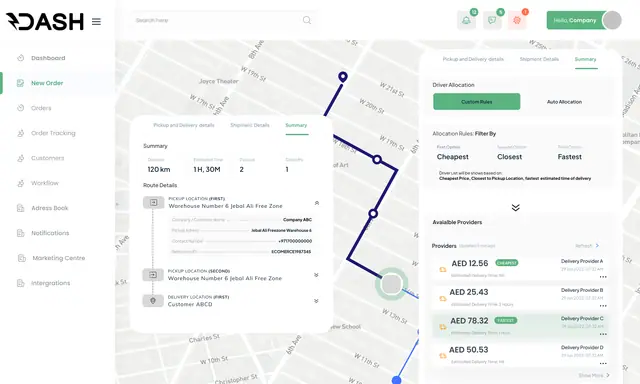Click the driver location circle on map
This screenshot has width=640, height=384.
click(391, 284)
